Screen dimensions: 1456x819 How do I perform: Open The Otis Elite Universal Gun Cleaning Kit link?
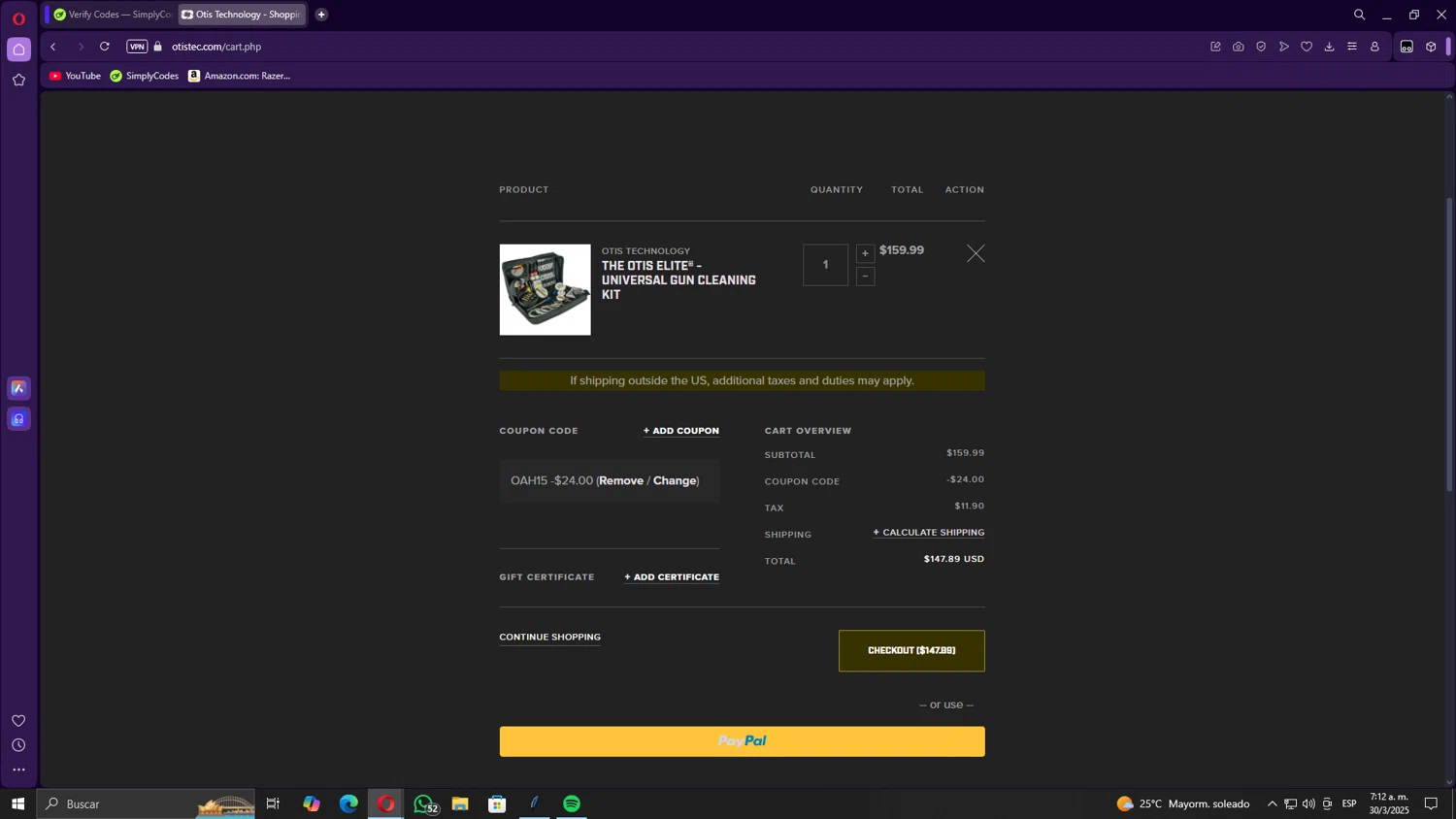click(678, 280)
